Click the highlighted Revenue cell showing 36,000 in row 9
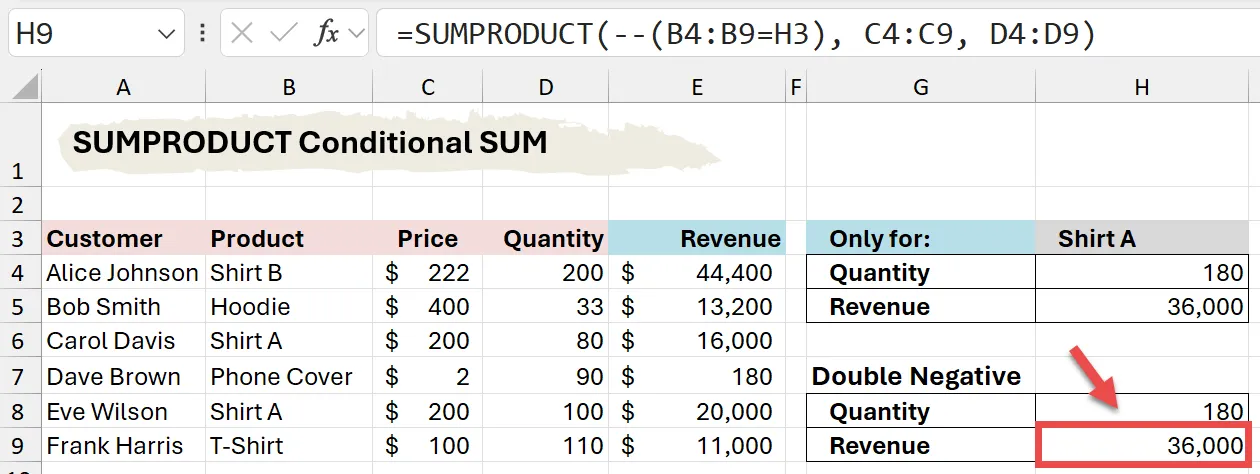The height and width of the screenshot is (474, 1260). click(x=1141, y=446)
